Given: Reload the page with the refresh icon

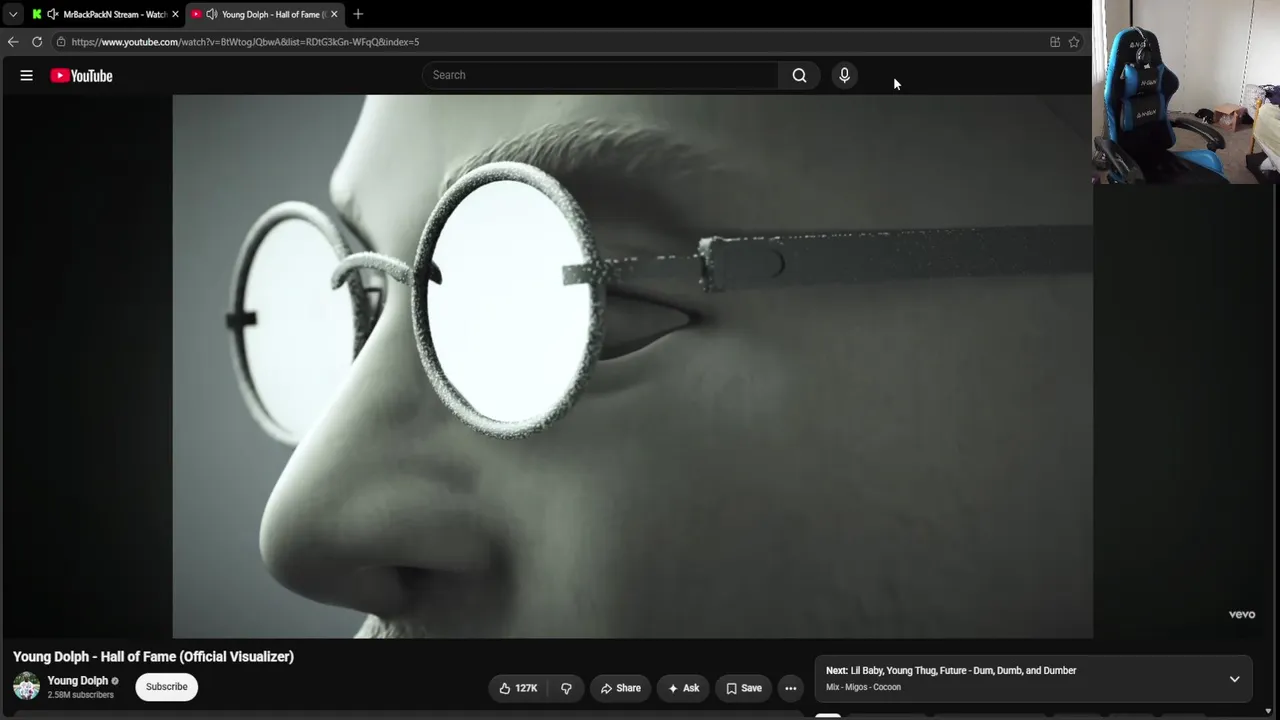Looking at the screenshot, I should pos(37,42).
